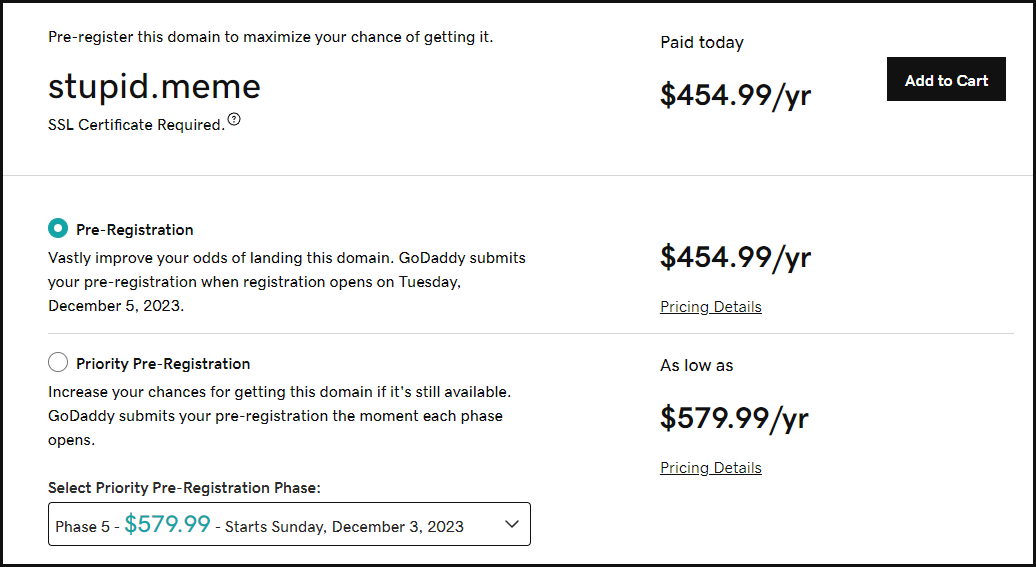Click the $579.99/yr price under As low as
The height and width of the screenshot is (567, 1036).
[734, 418]
